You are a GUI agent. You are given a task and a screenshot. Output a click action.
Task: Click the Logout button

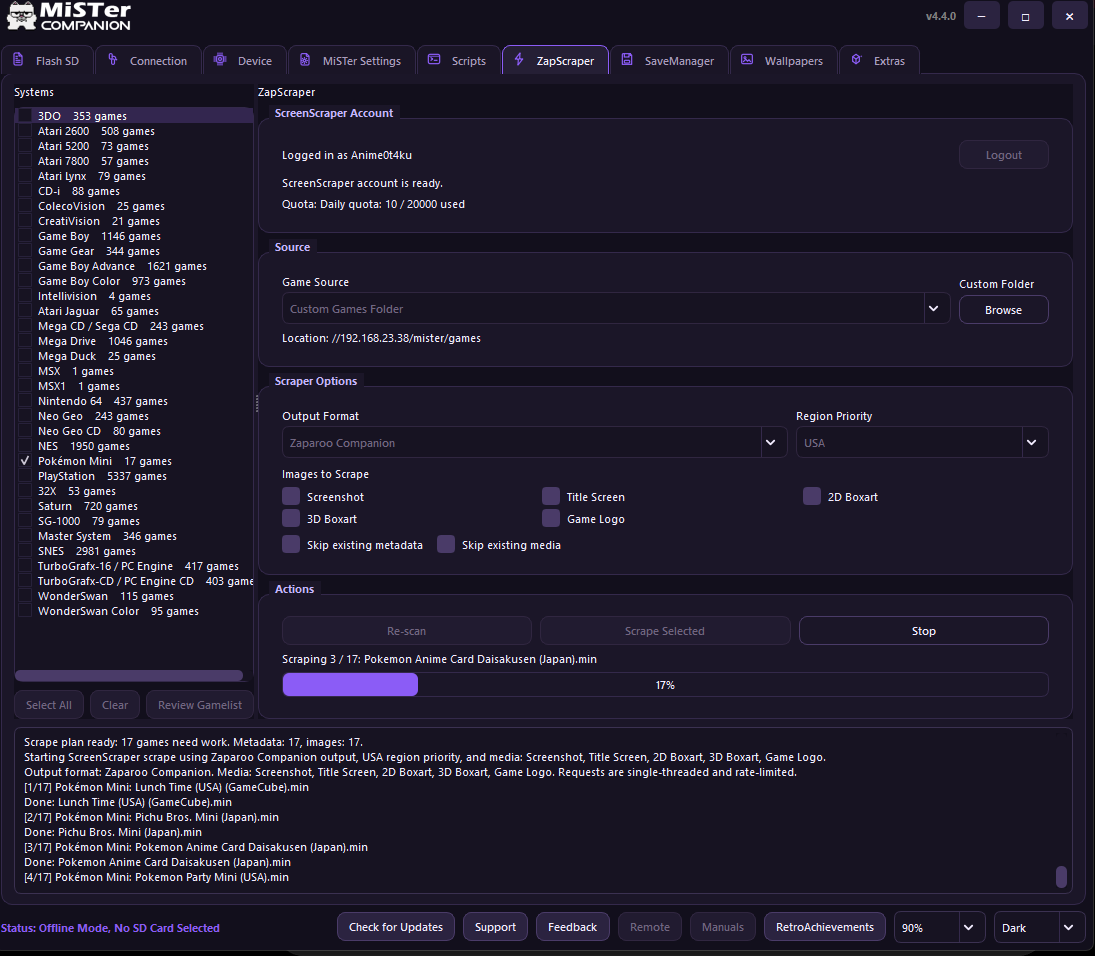tap(1004, 155)
